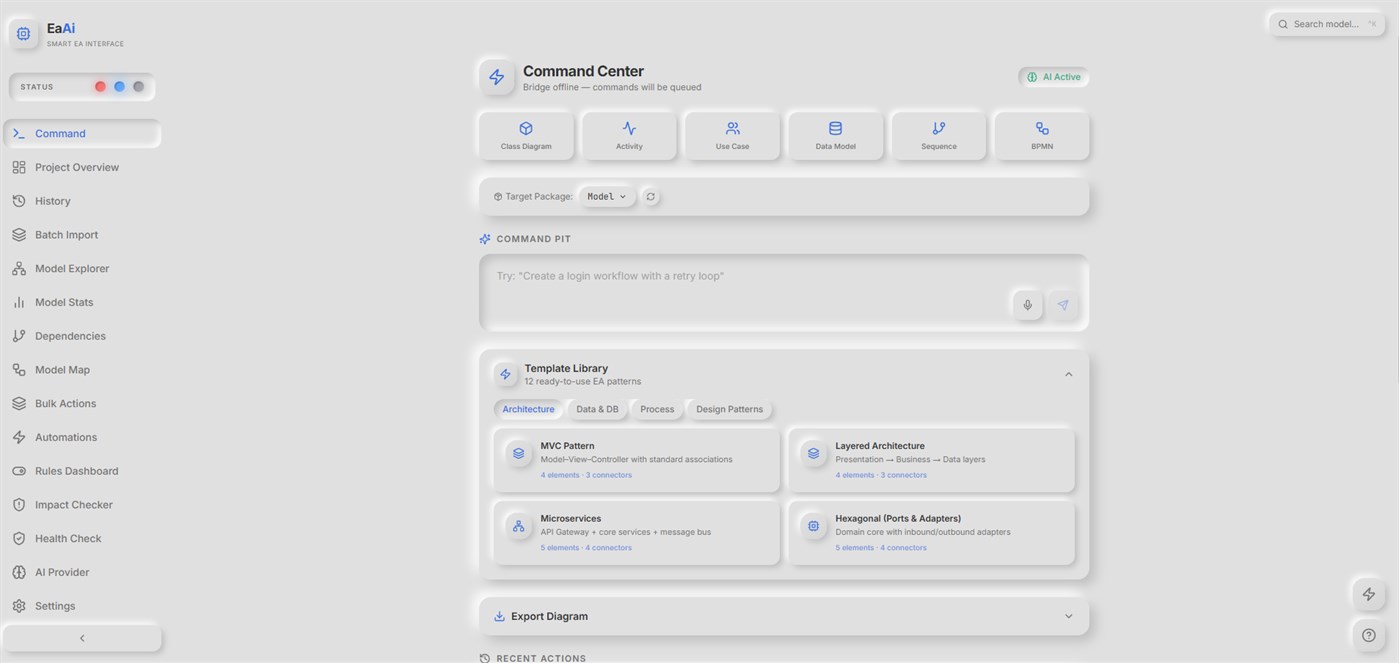Click "Bridge offline — commands will be queued" text
The width and height of the screenshot is (1399, 663).
(612, 87)
